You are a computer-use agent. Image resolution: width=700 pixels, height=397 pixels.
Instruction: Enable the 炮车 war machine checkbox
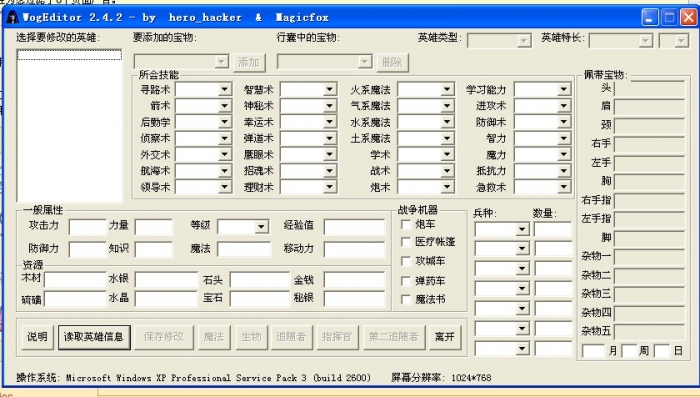point(406,225)
